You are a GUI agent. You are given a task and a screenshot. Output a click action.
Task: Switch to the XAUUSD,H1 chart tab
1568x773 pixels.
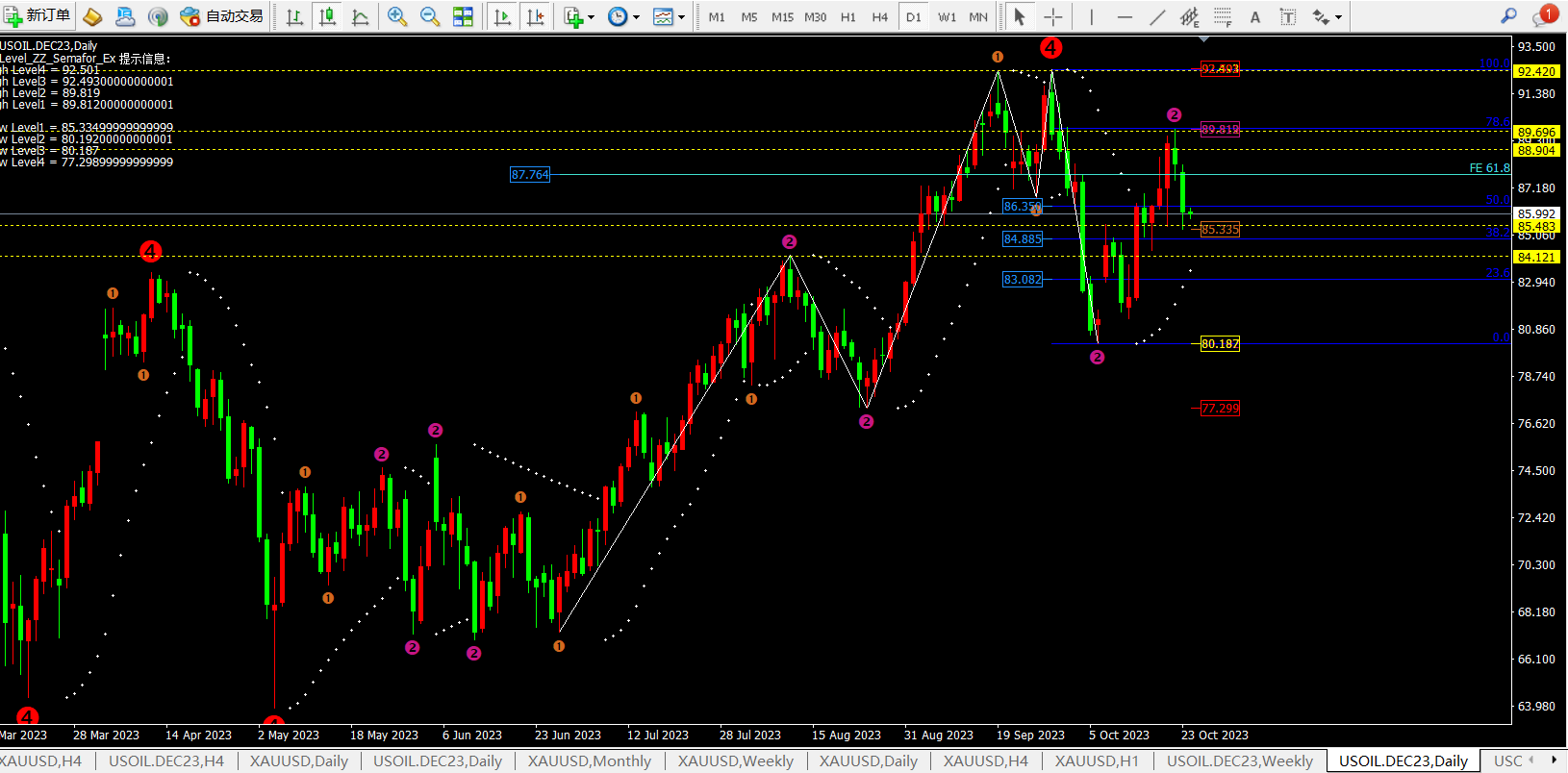click(x=1097, y=761)
